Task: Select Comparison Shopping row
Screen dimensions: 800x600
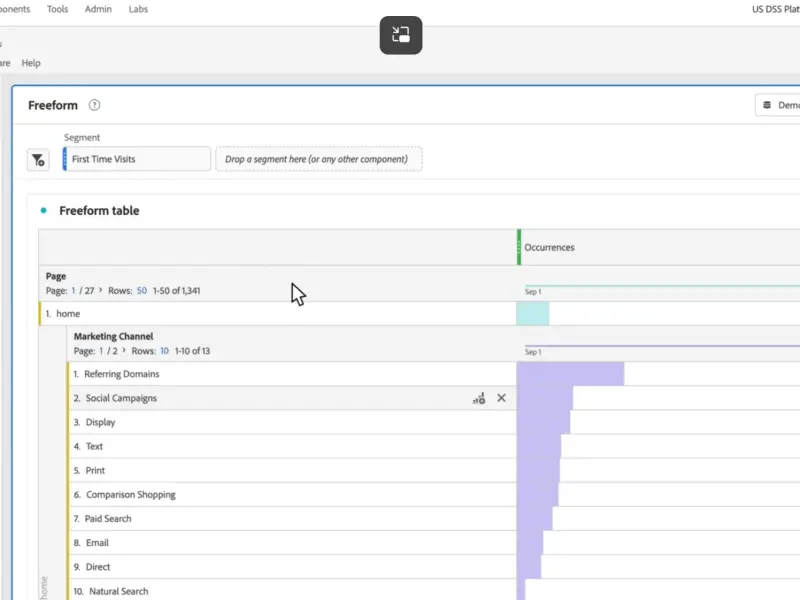Action: coord(292,494)
